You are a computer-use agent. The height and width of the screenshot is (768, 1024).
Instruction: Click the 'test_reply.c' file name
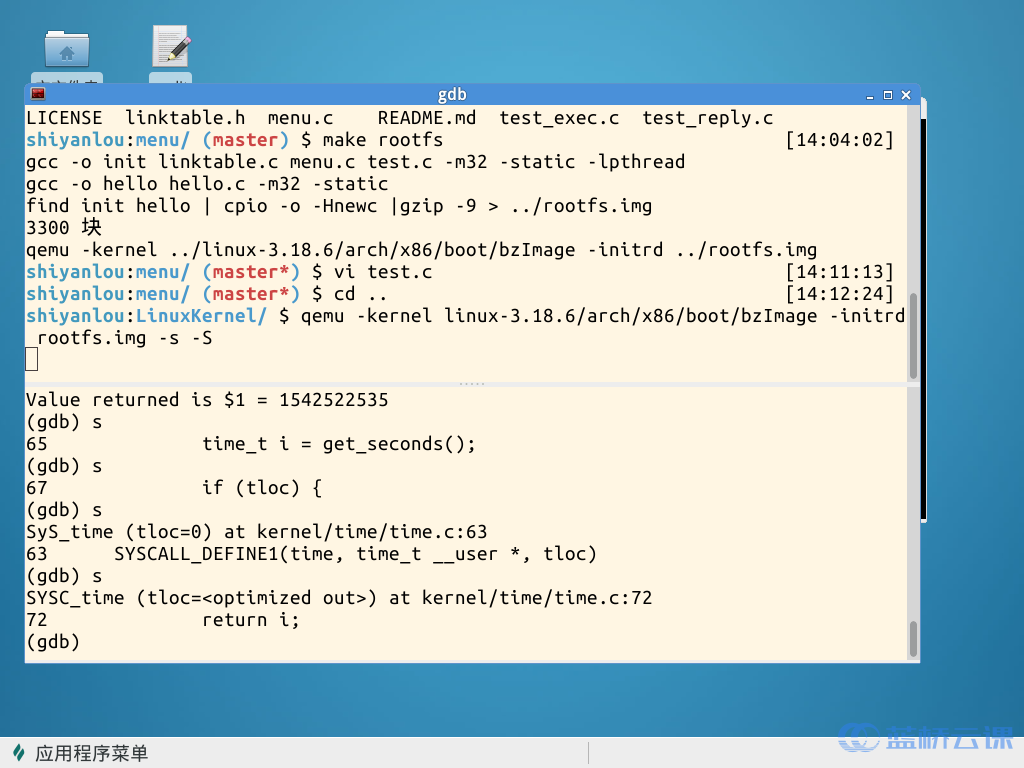pos(707,118)
